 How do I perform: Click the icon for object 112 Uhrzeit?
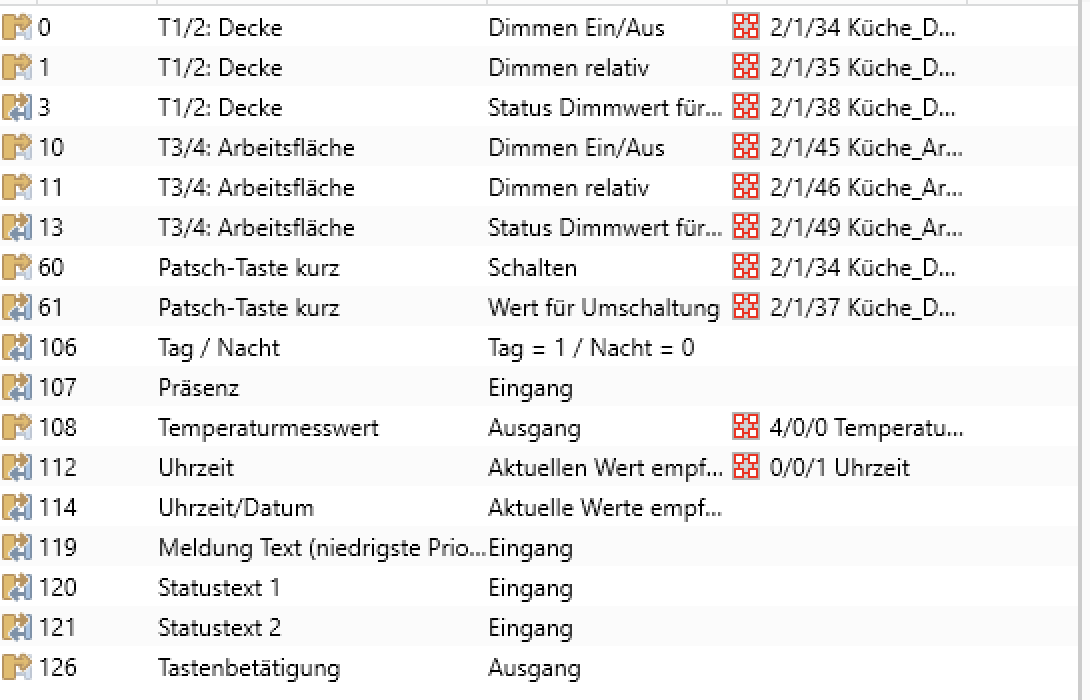point(18,468)
